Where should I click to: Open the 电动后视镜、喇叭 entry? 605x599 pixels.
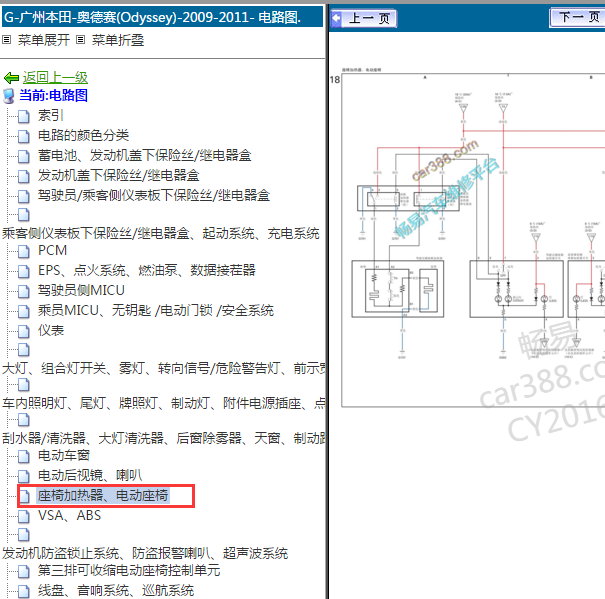[90, 475]
